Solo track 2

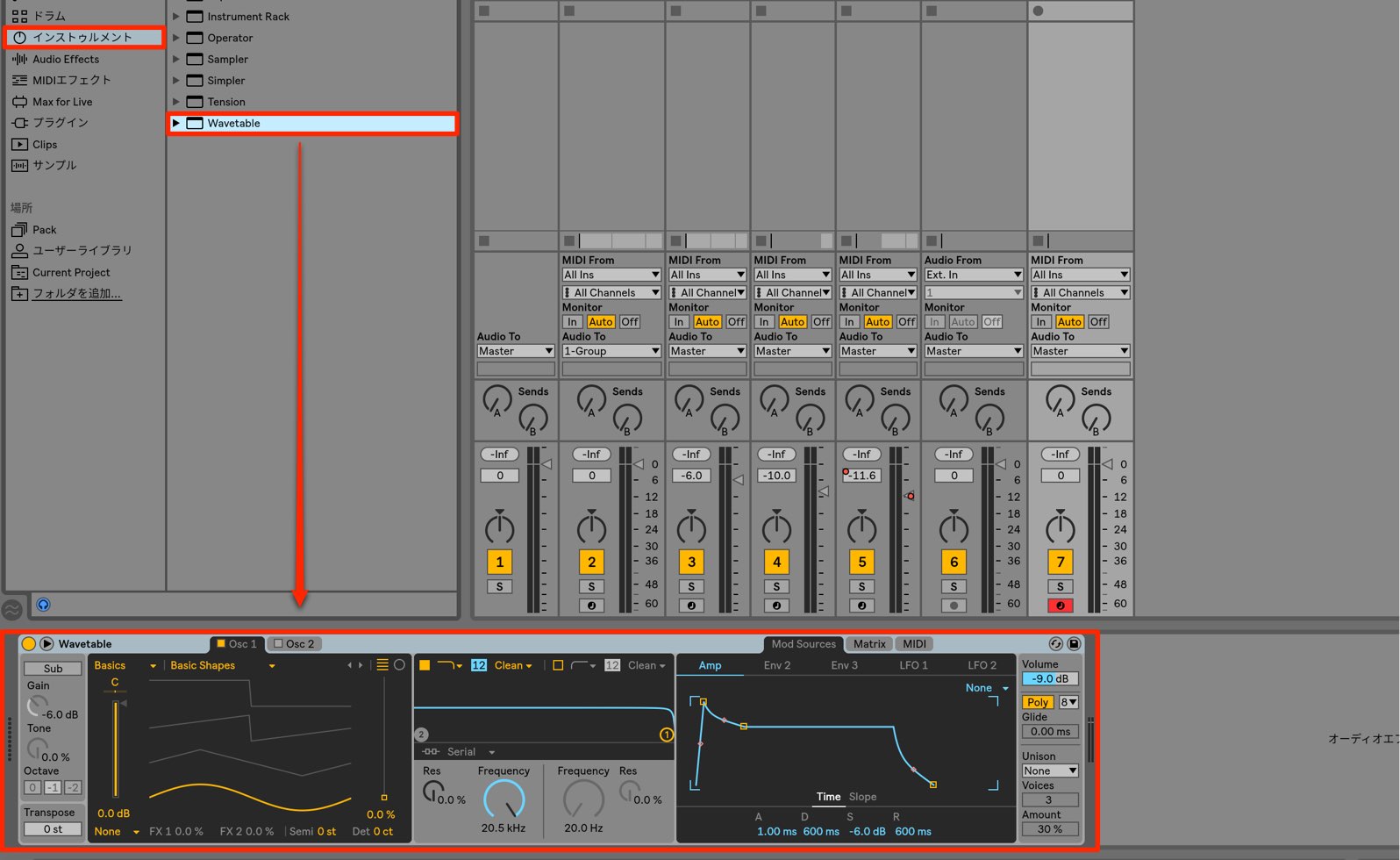coord(591,586)
